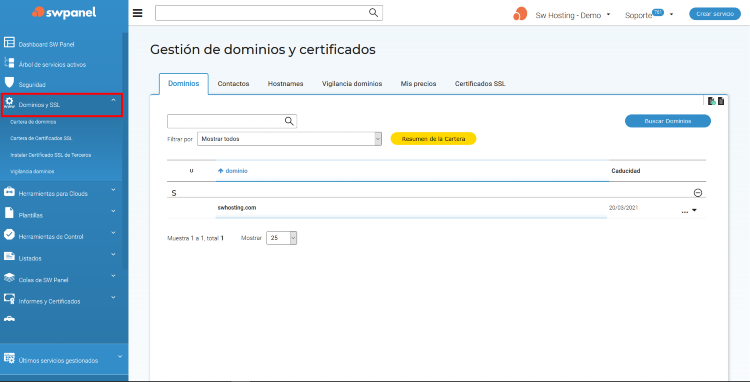Open the Soporte dropdown arrow
Viewport: 750px width, 382px height.
tap(671, 14)
